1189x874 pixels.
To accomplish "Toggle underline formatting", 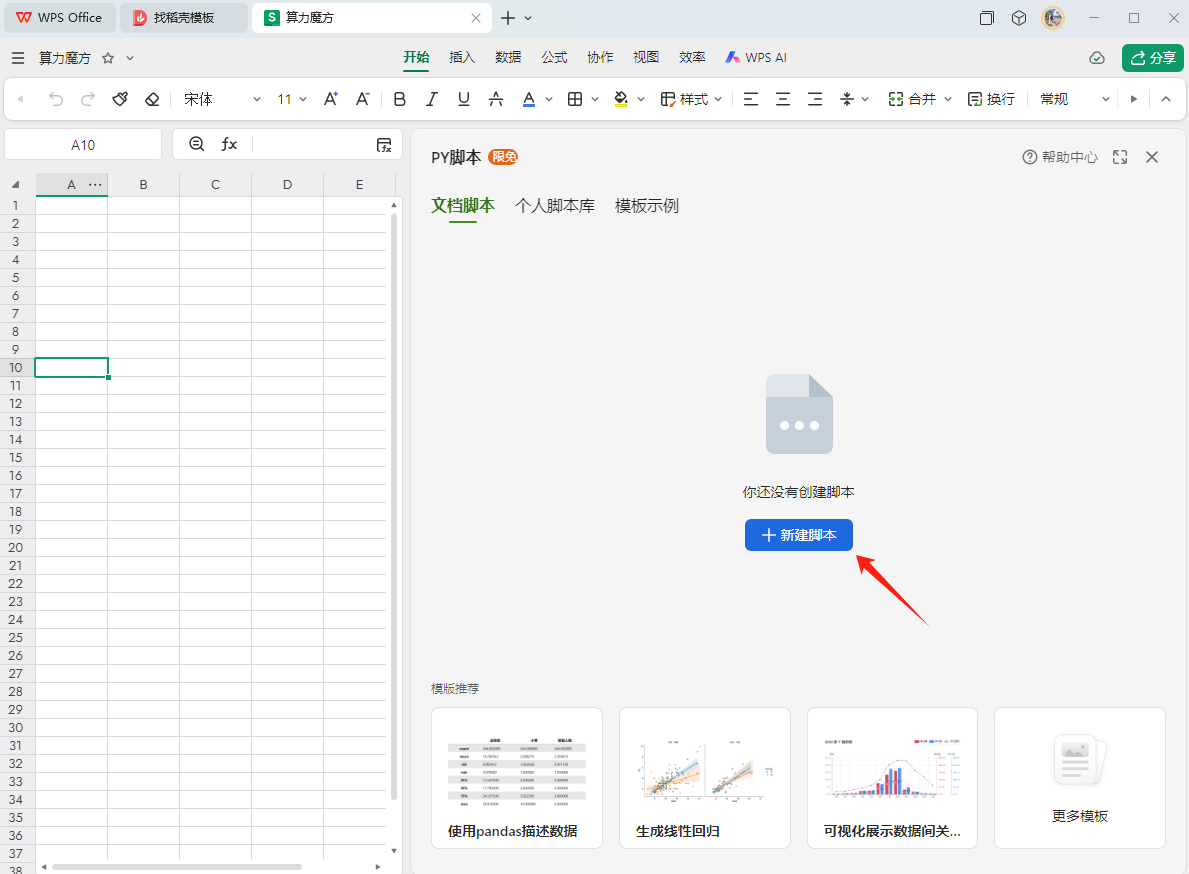I will coord(464,99).
